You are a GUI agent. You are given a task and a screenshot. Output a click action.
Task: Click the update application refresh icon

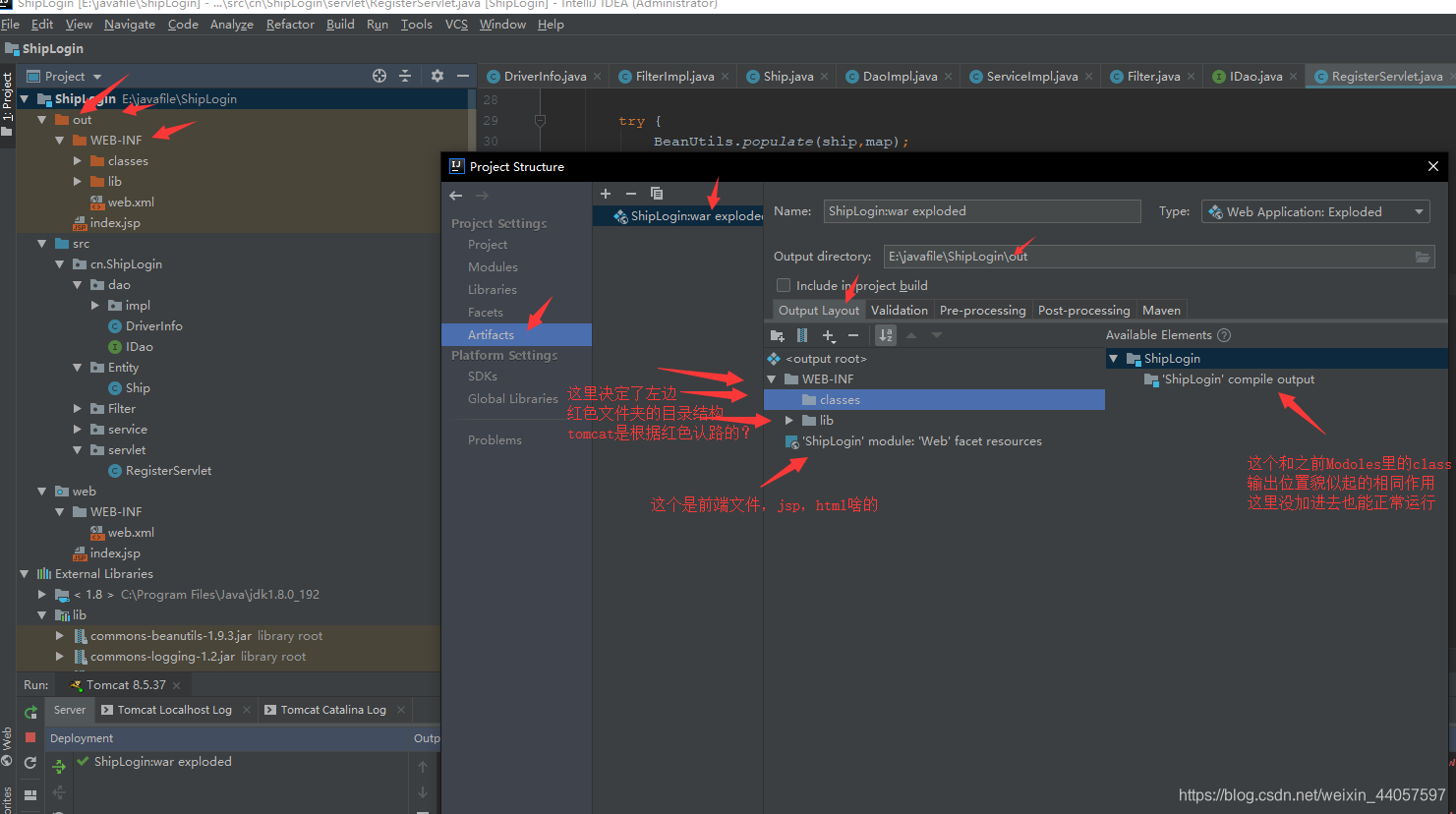pyautogui.click(x=30, y=763)
